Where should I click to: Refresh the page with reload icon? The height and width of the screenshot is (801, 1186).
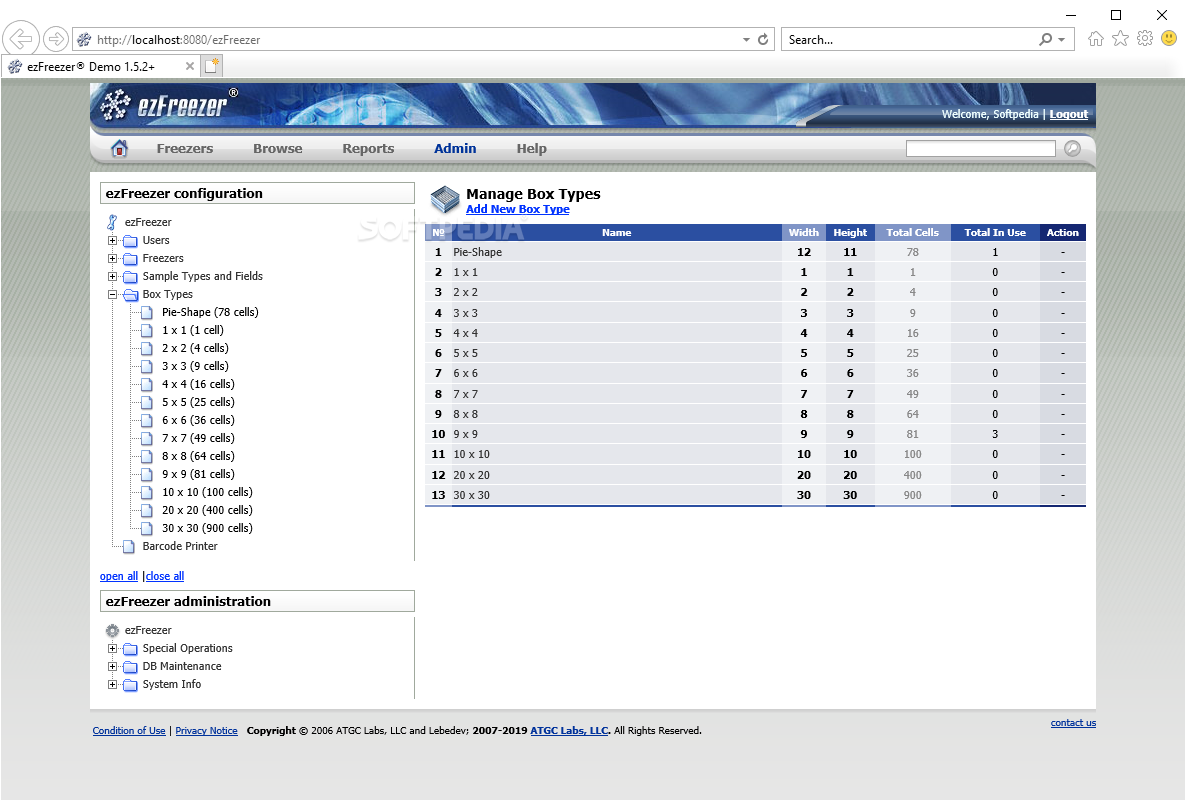coord(763,39)
